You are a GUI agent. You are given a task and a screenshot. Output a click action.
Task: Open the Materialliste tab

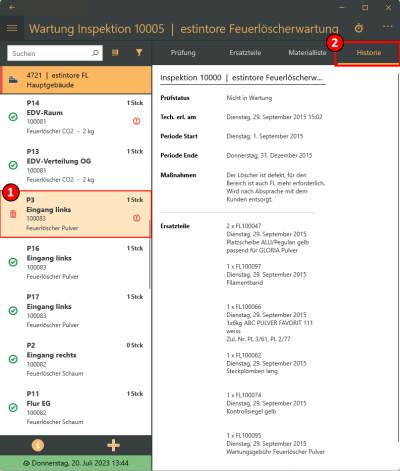pos(307,53)
